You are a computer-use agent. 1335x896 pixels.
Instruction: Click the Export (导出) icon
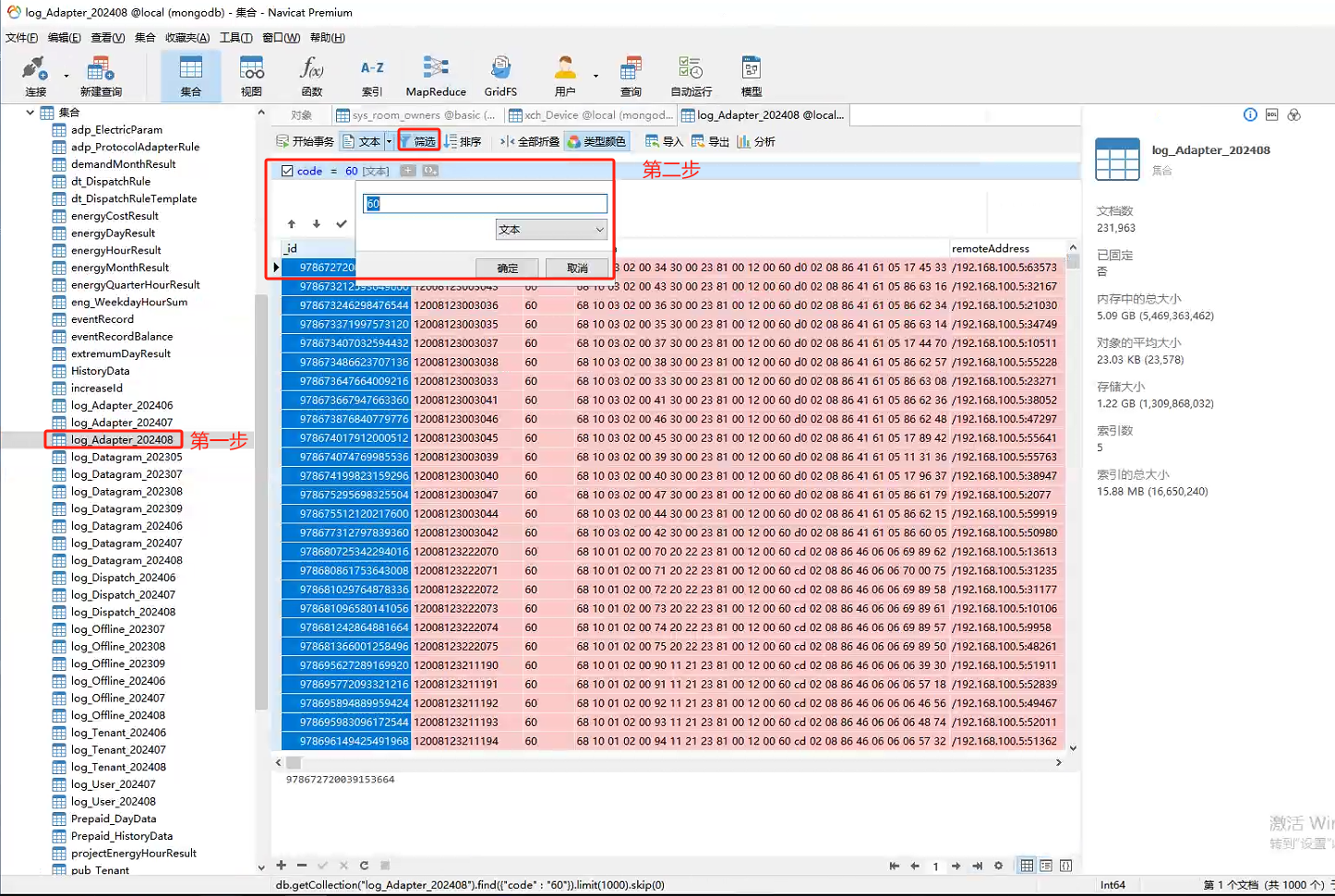tap(711, 141)
